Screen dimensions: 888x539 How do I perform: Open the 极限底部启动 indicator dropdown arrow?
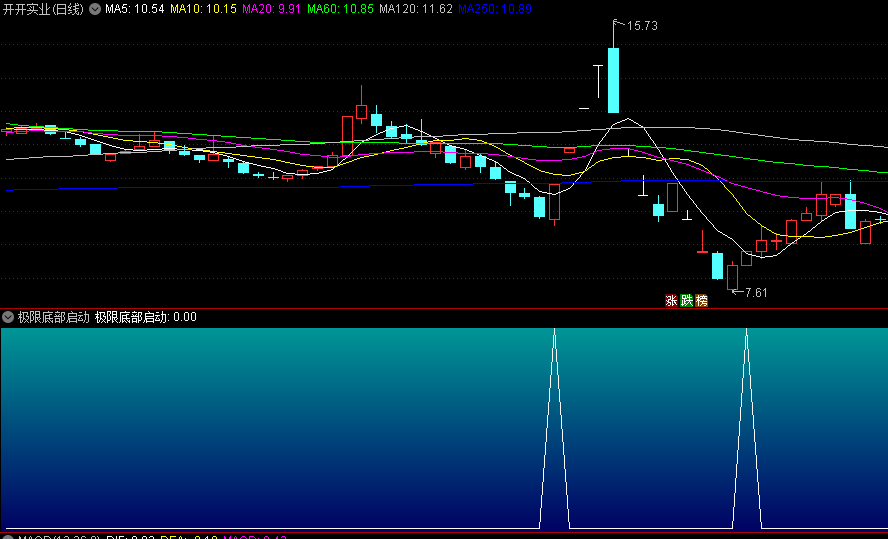coord(8,317)
